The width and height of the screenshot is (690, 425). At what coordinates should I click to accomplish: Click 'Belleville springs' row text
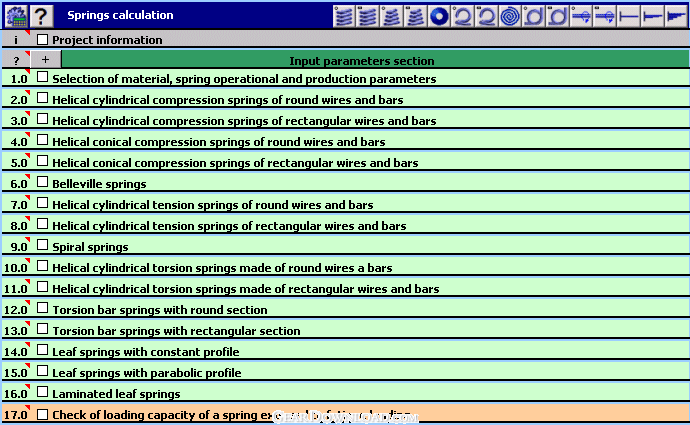click(x=99, y=184)
